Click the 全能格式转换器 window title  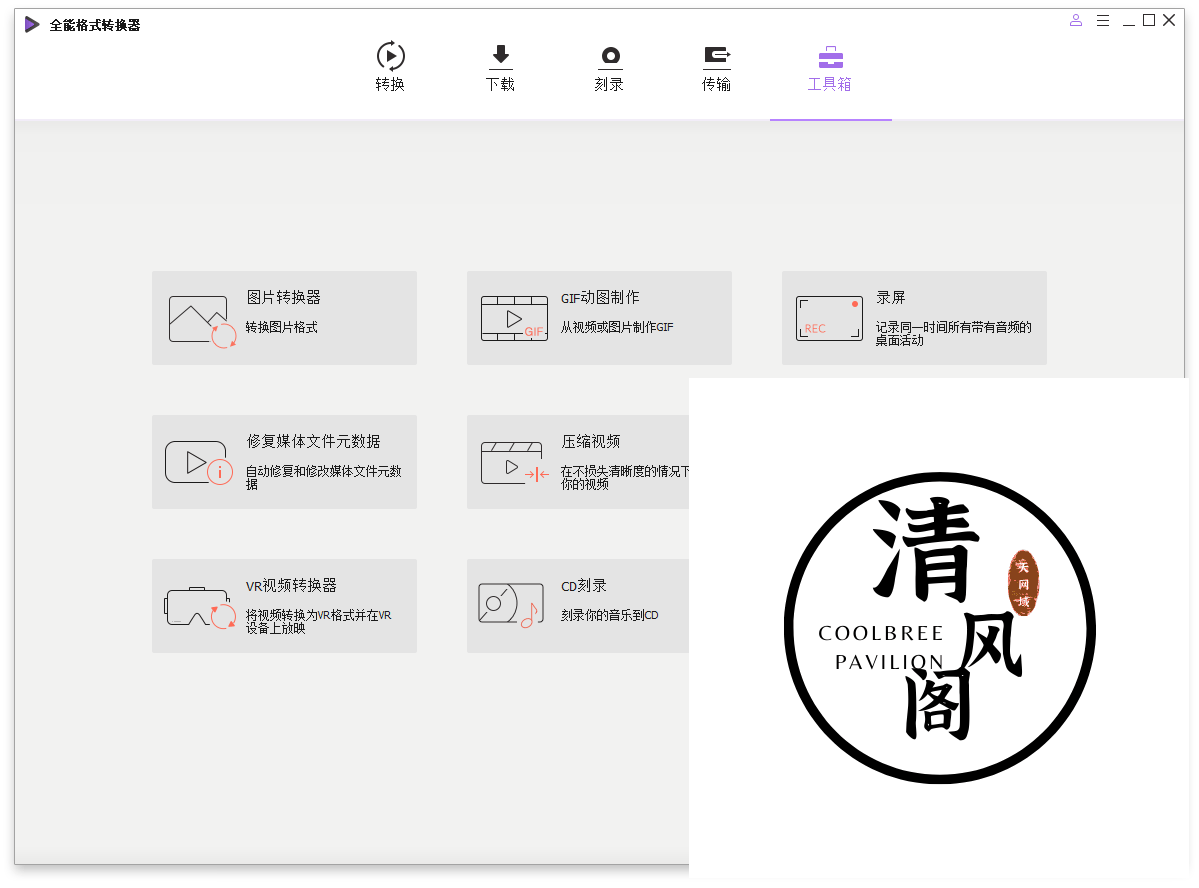pos(95,25)
